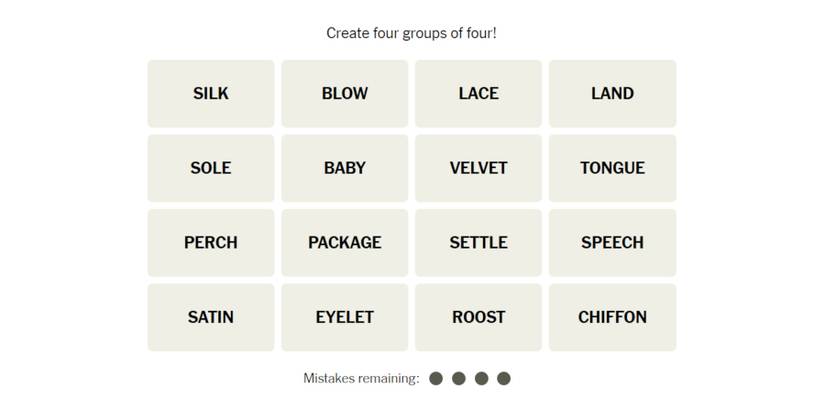Toggle the LACE tile
Screen dimensions: 825x413
point(478,93)
